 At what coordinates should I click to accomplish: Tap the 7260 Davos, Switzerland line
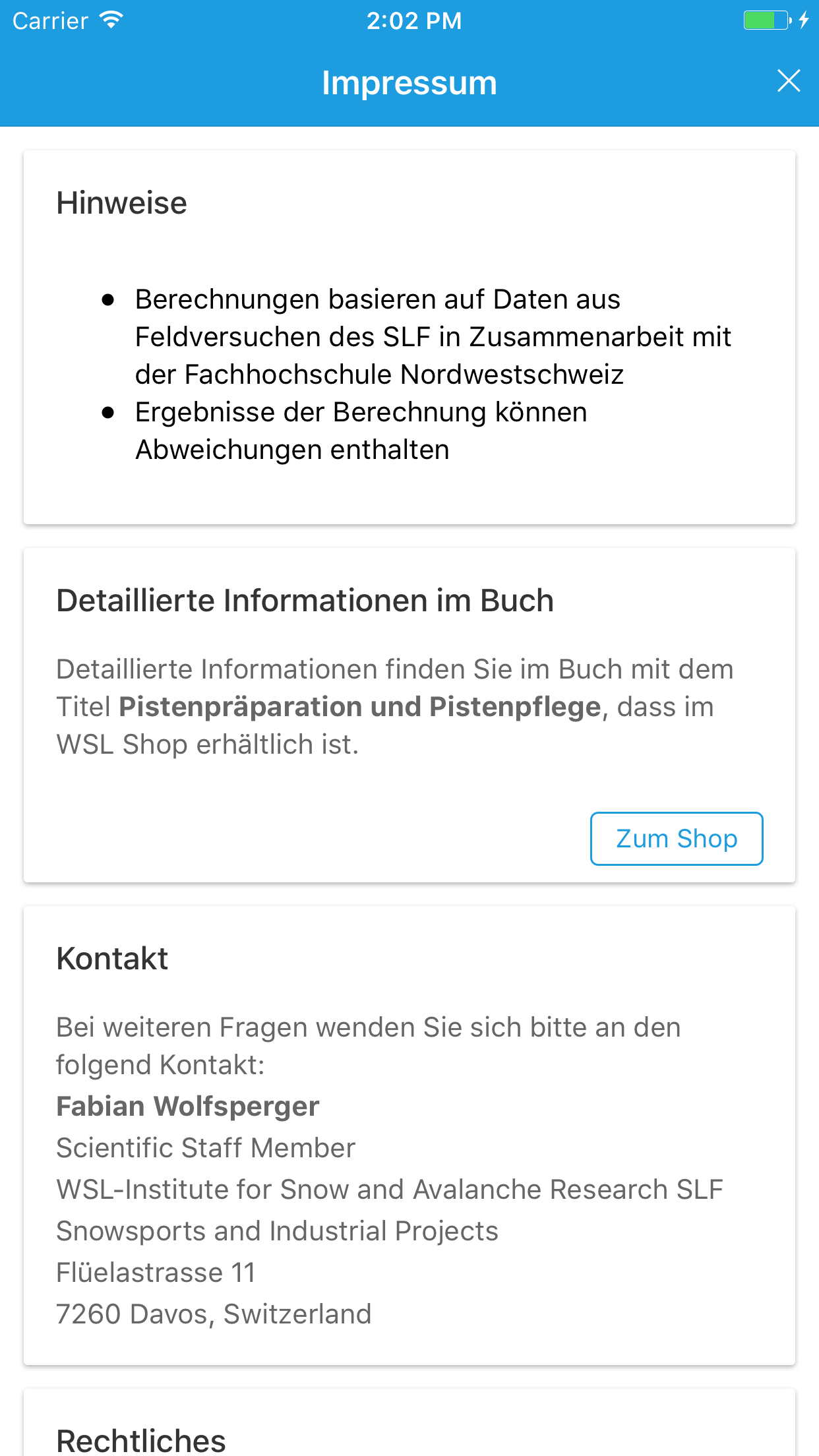(x=214, y=1314)
